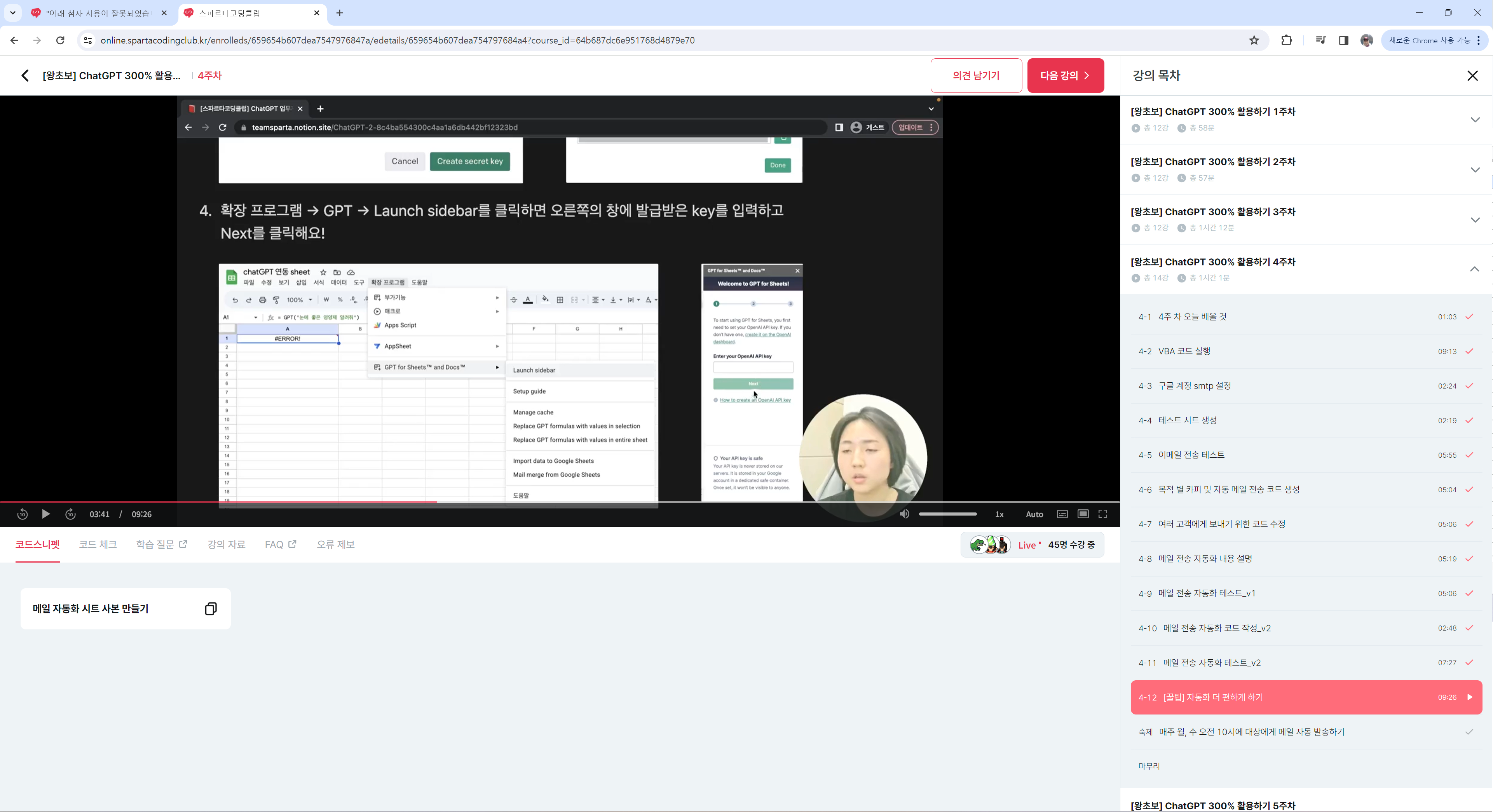This screenshot has width=1493, height=812.
Task: Open the Chrome extensions puzzle icon
Action: pos(1287,40)
